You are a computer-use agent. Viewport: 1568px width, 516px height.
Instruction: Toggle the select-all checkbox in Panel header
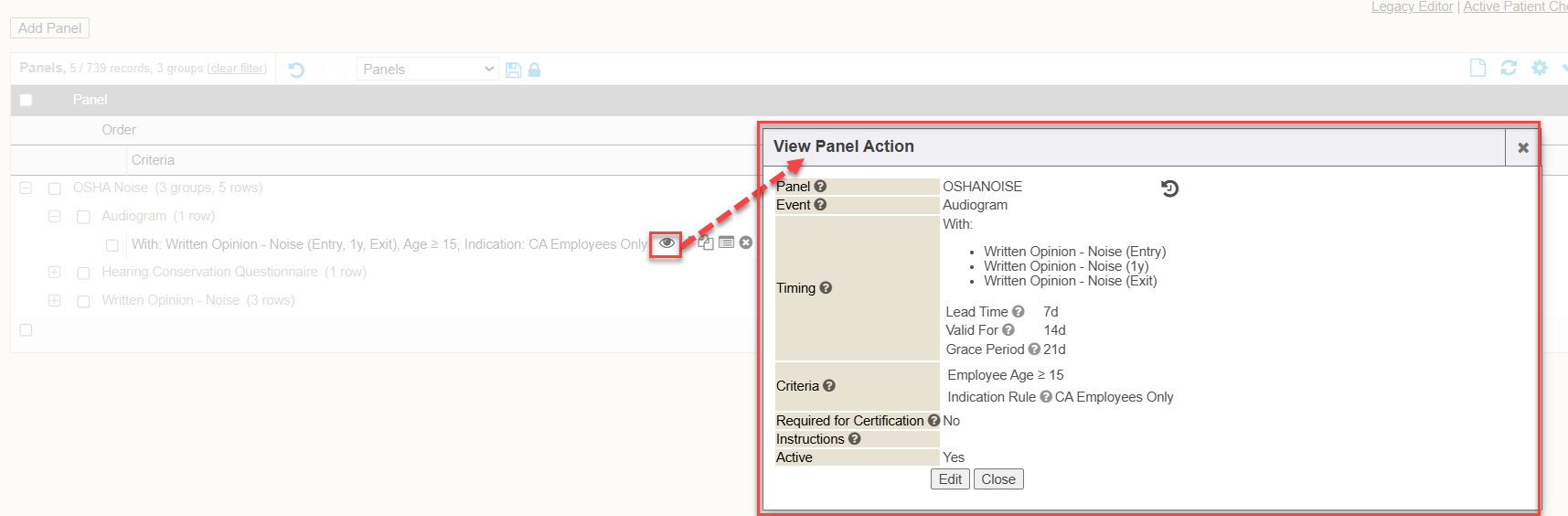pyautogui.click(x=26, y=100)
